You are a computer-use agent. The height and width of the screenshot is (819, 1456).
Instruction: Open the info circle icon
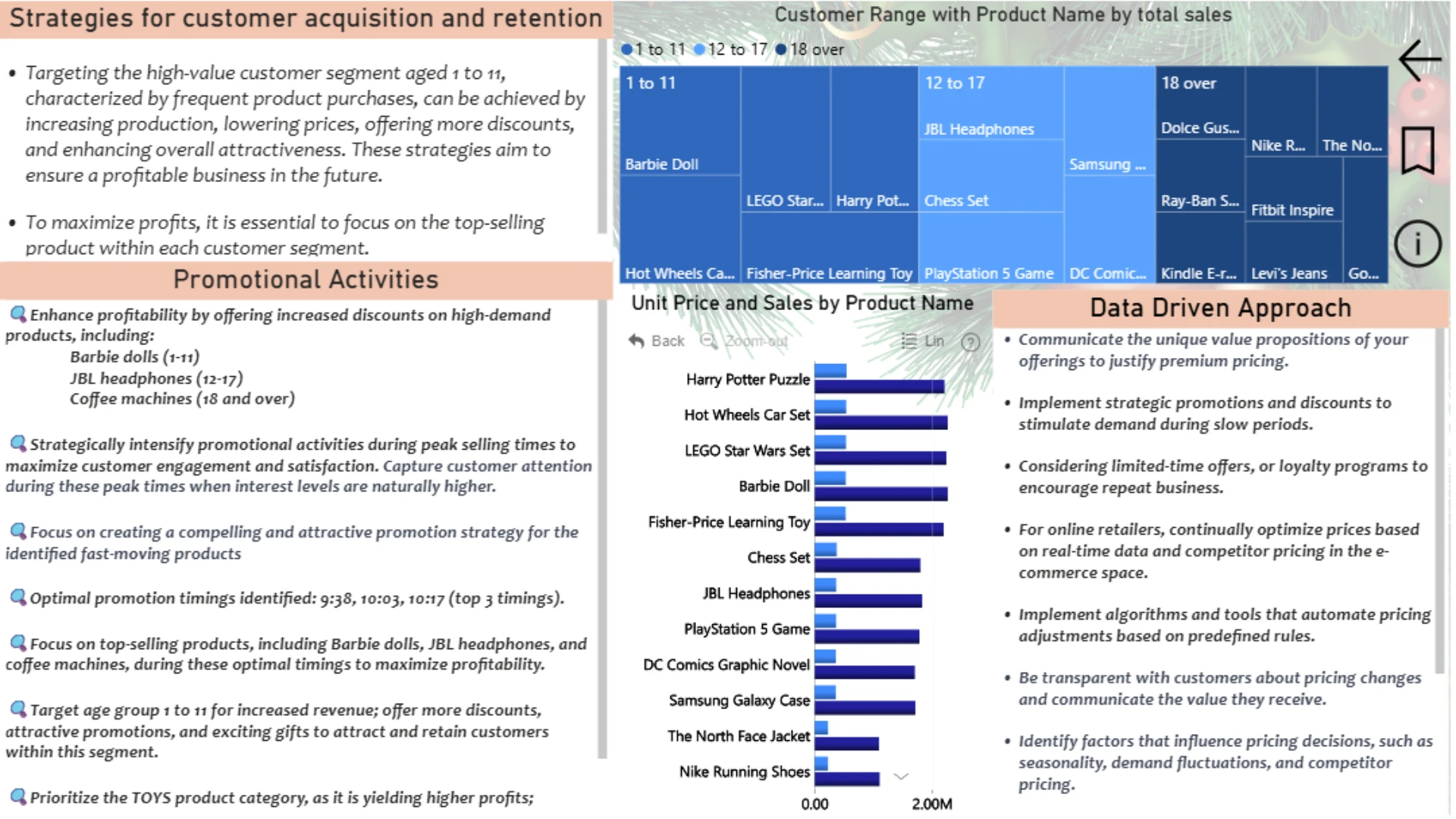[1417, 244]
